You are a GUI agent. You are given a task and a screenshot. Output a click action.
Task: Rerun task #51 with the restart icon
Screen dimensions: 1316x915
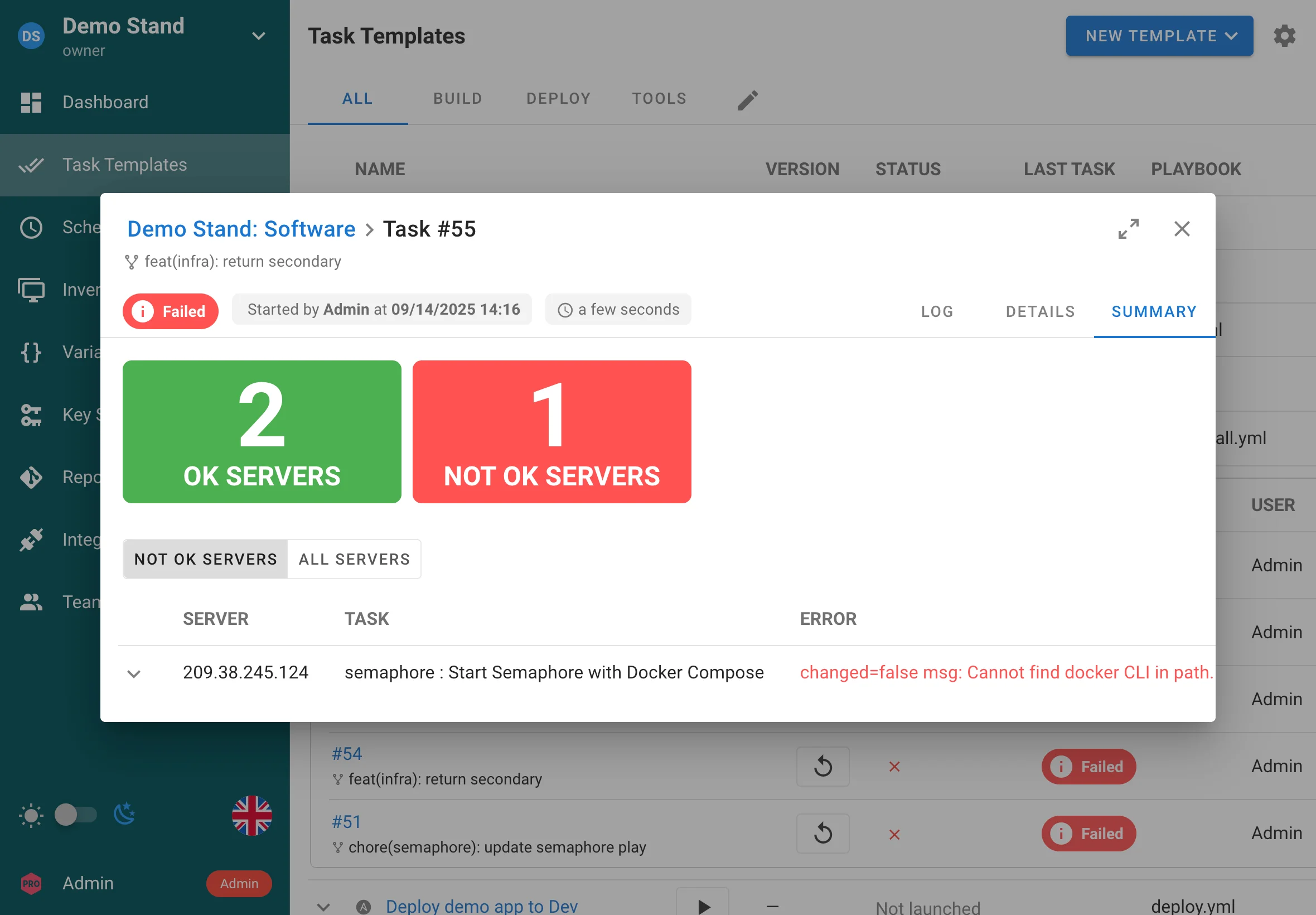822,834
